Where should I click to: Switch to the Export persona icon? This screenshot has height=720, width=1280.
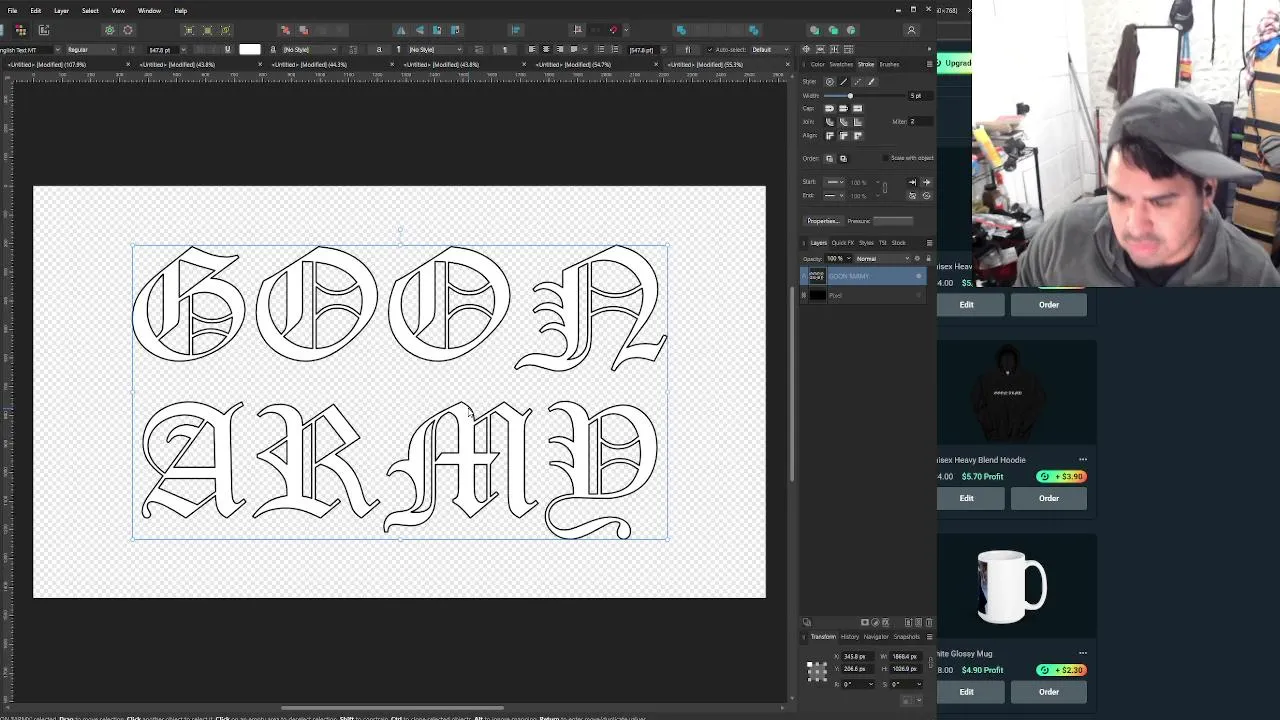(x=44, y=30)
